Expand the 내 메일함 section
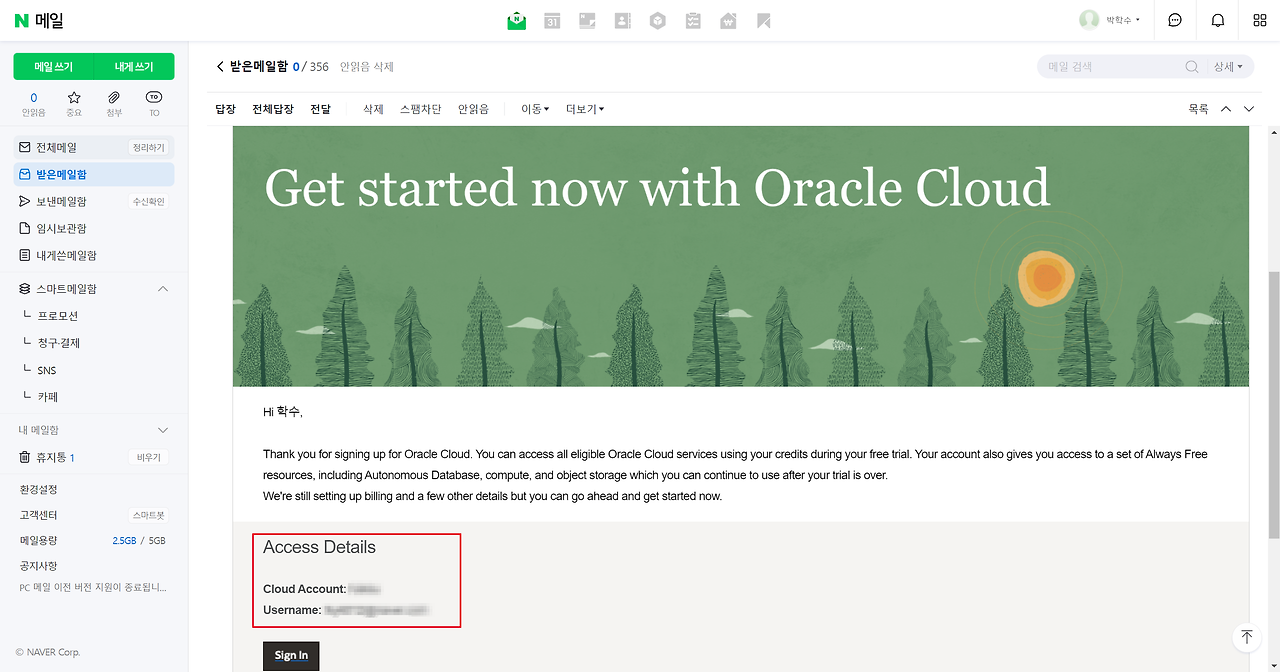Screen dimensions: 1280x672 [163, 430]
